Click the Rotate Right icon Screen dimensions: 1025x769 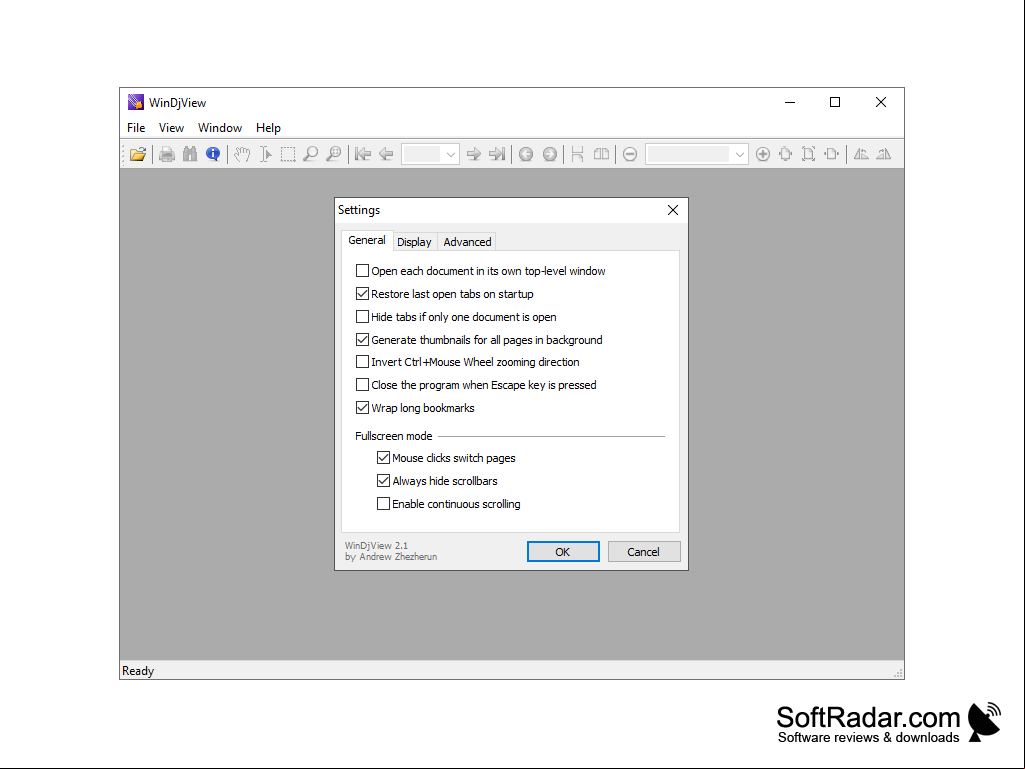pos(884,154)
